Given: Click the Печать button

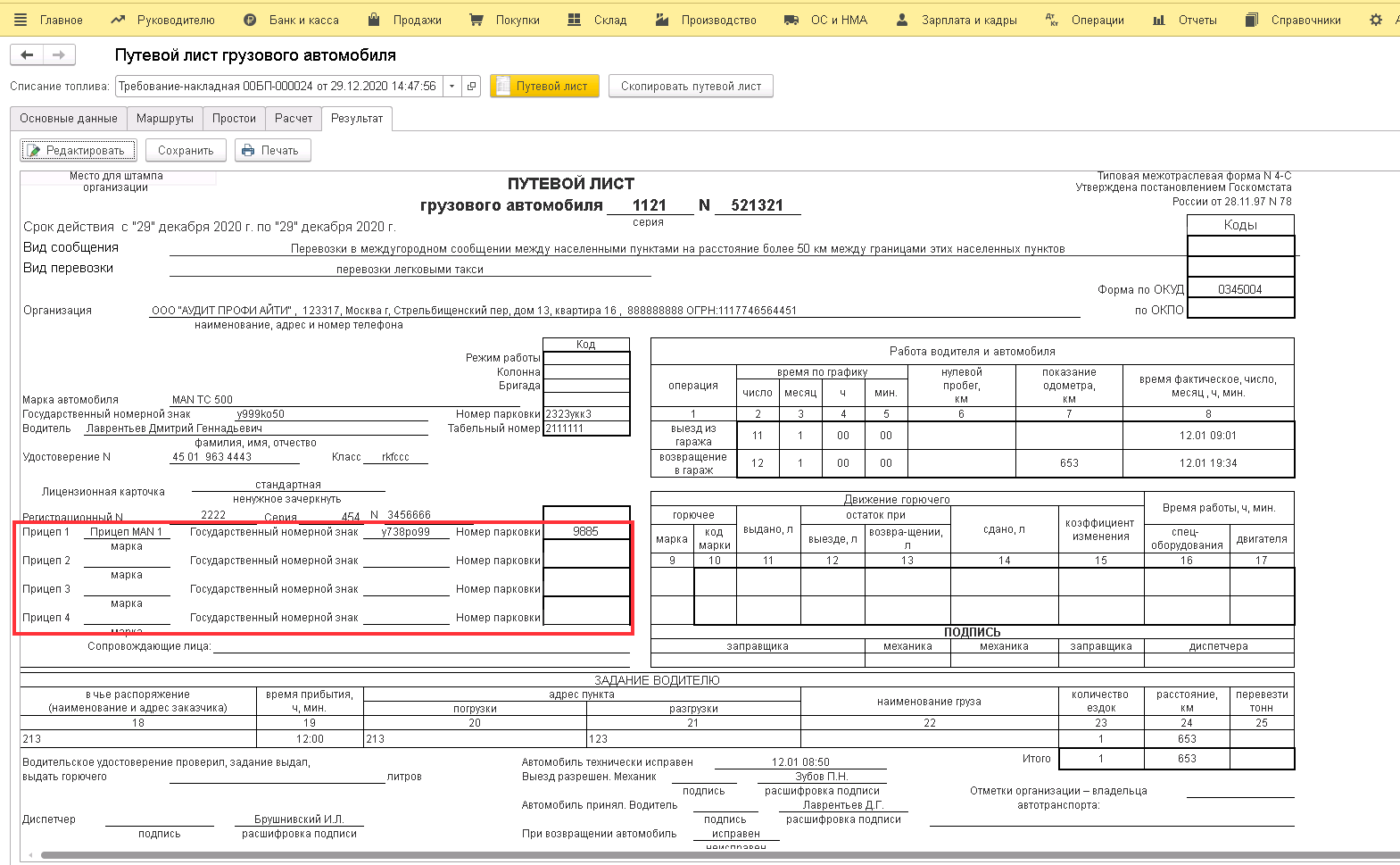Looking at the screenshot, I should click(273, 151).
